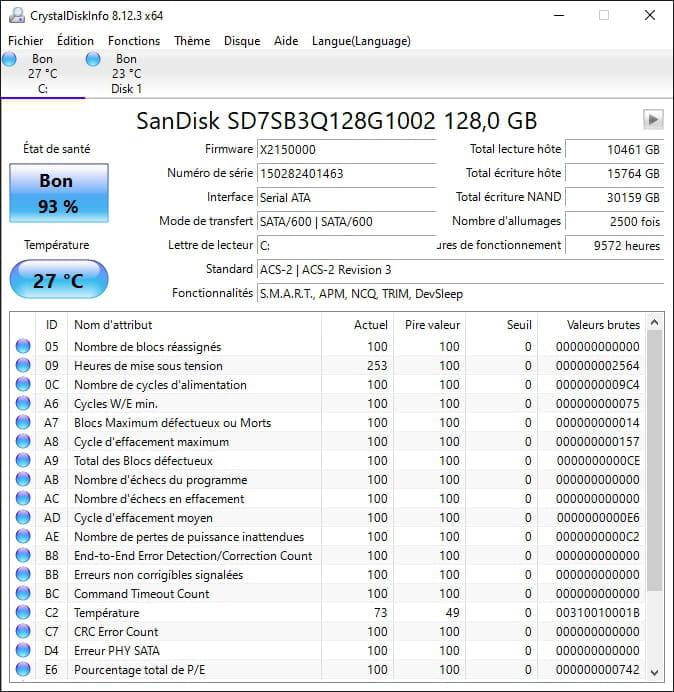Viewport: 674px width, 692px height.
Task: Click the Total écriture NAND value 30159 GB
Action: coord(614,197)
